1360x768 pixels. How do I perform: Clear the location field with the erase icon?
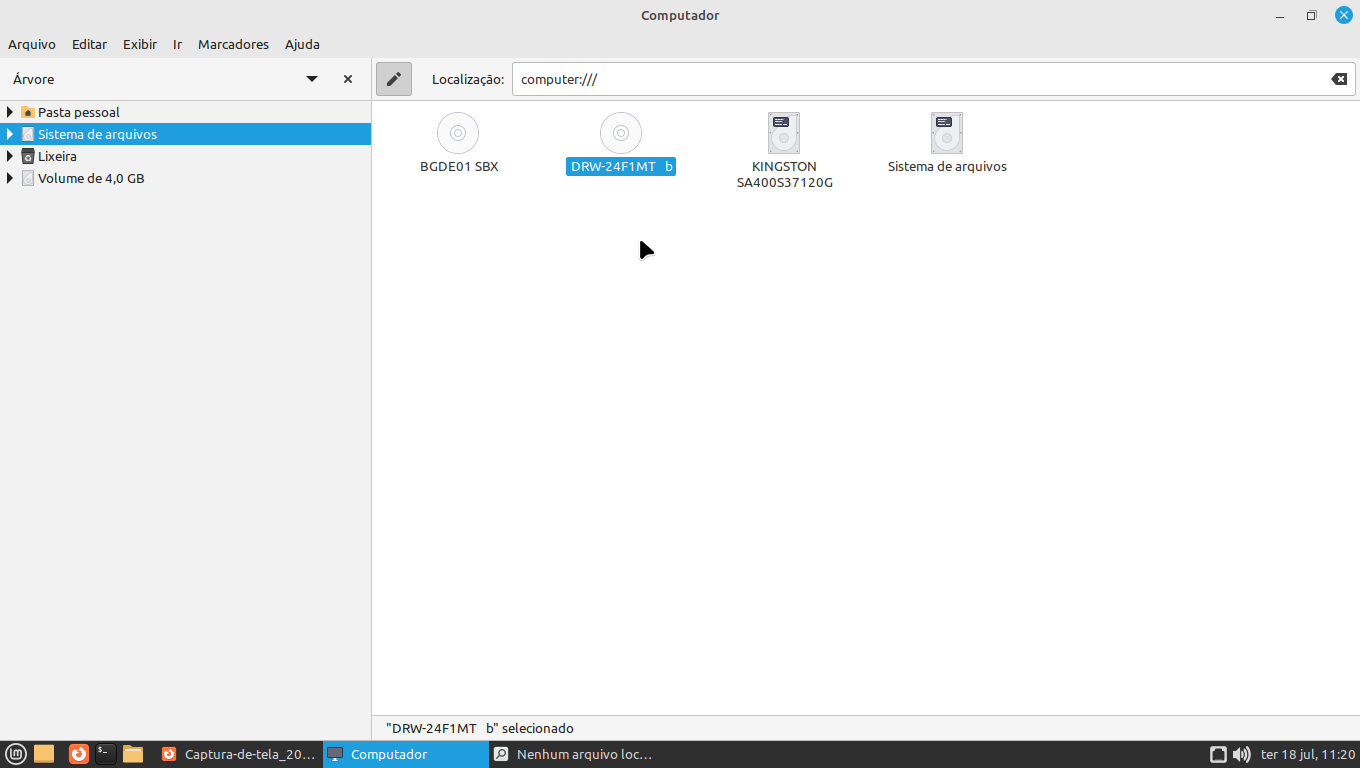click(x=1339, y=79)
